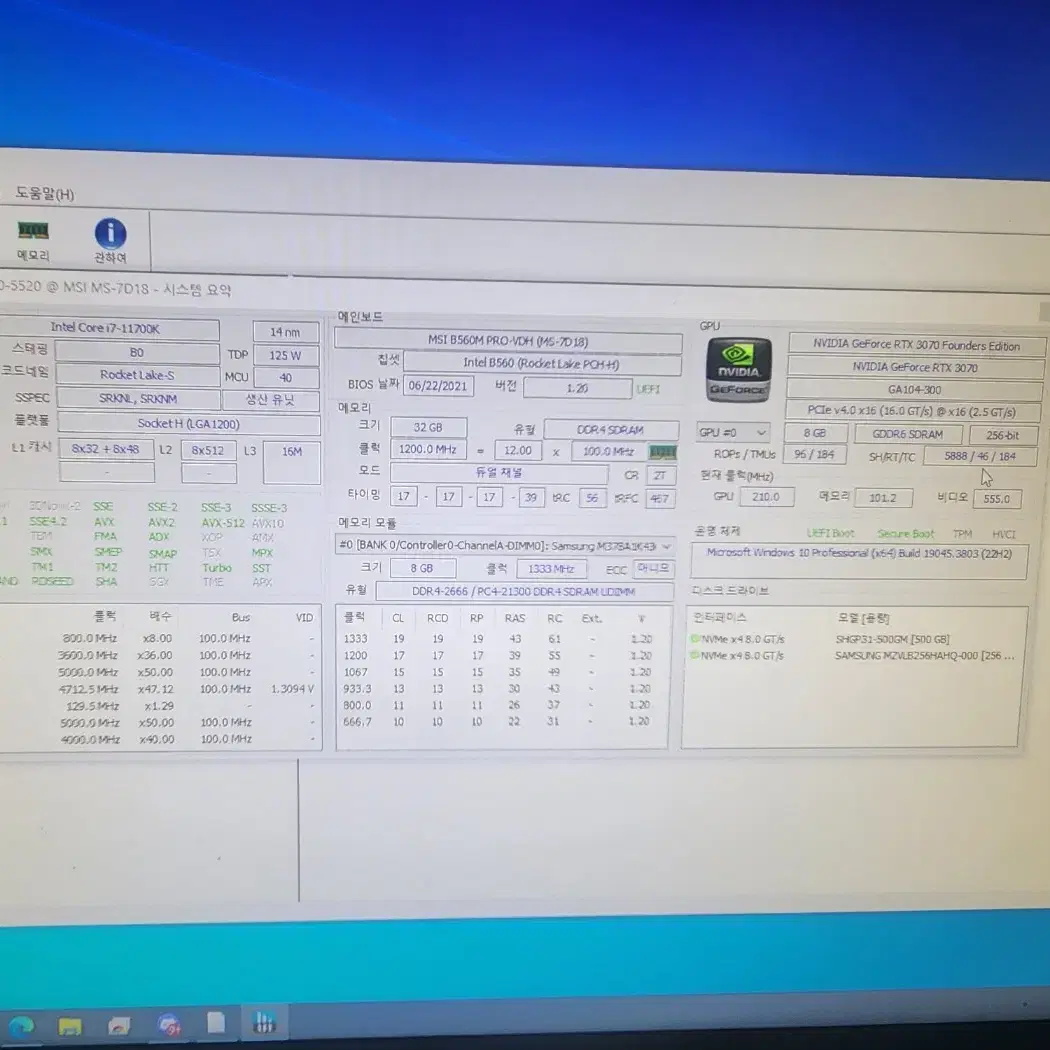This screenshot has width=1050, height=1050.
Task: Open the blank document taskbar icon
Action: tap(216, 1023)
